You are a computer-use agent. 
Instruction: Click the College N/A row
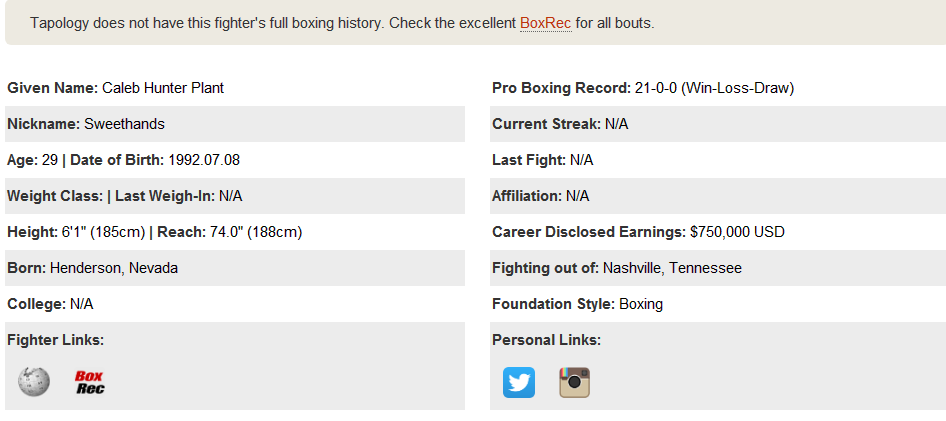pos(235,304)
